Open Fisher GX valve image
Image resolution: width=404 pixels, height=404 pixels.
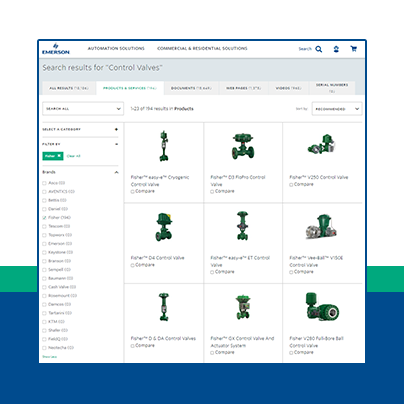(243, 307)
